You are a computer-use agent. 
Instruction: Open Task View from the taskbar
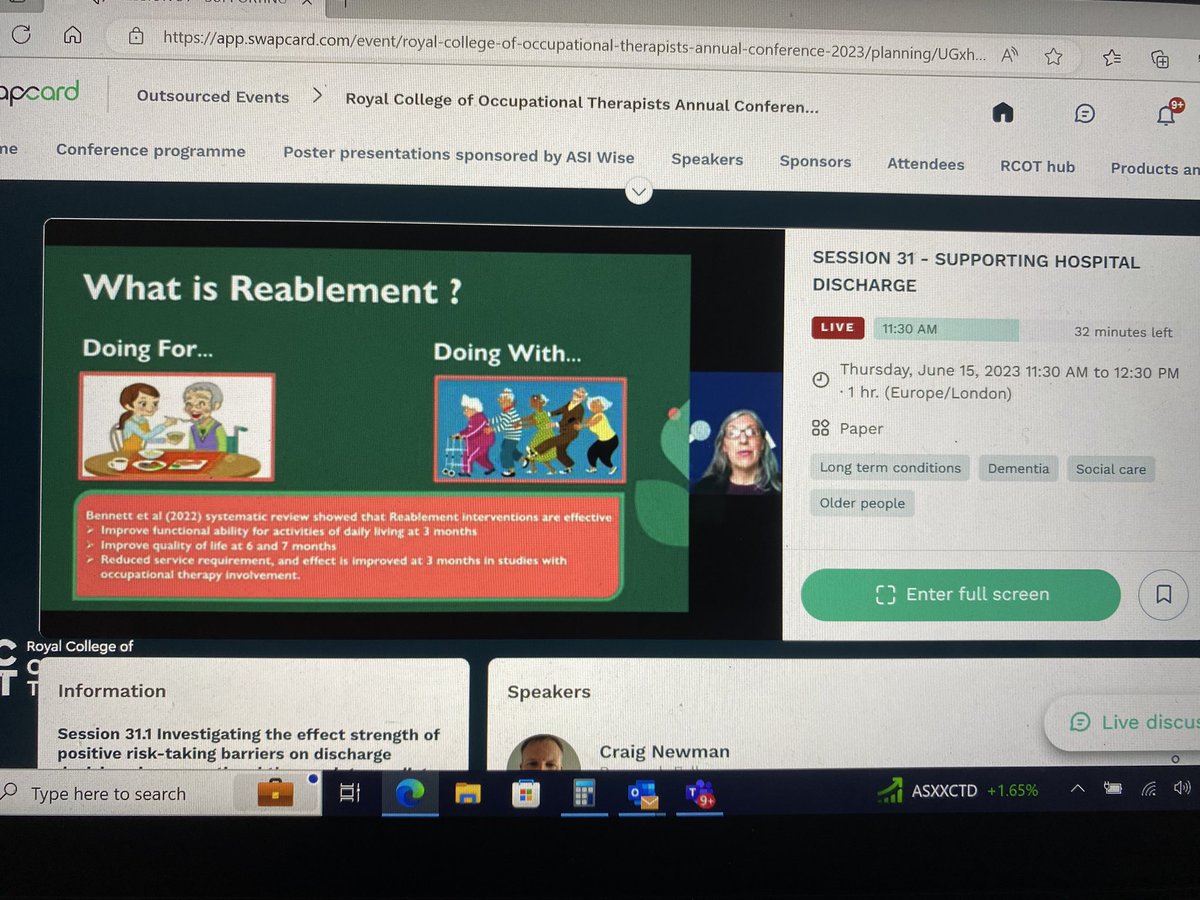click(x=349, y=793)
